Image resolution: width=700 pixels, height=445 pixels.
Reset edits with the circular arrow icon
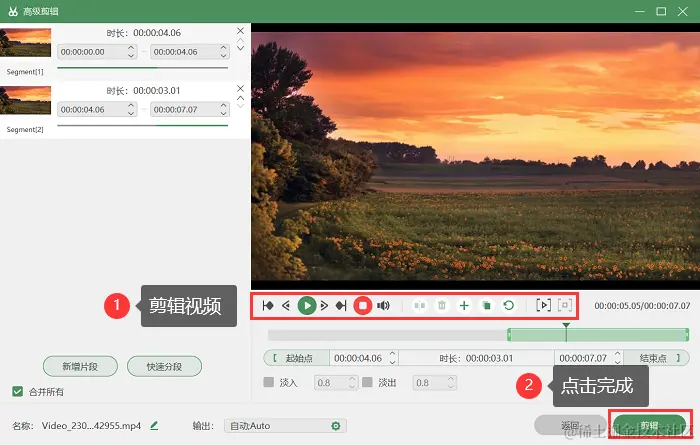tap(508, 306)
